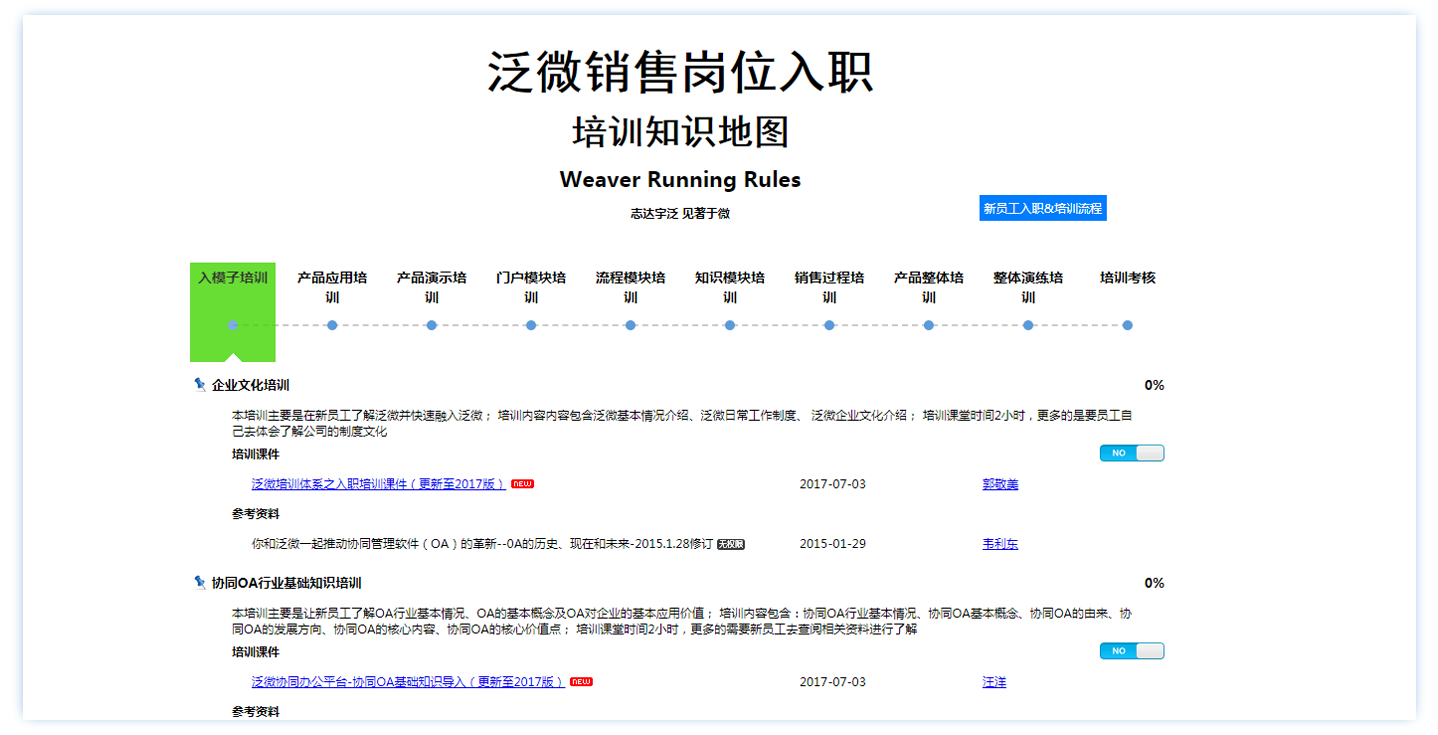Click the 企业文化培训 section heading
The width and height of the screenshot is (1438, 735).
point(251,385)
